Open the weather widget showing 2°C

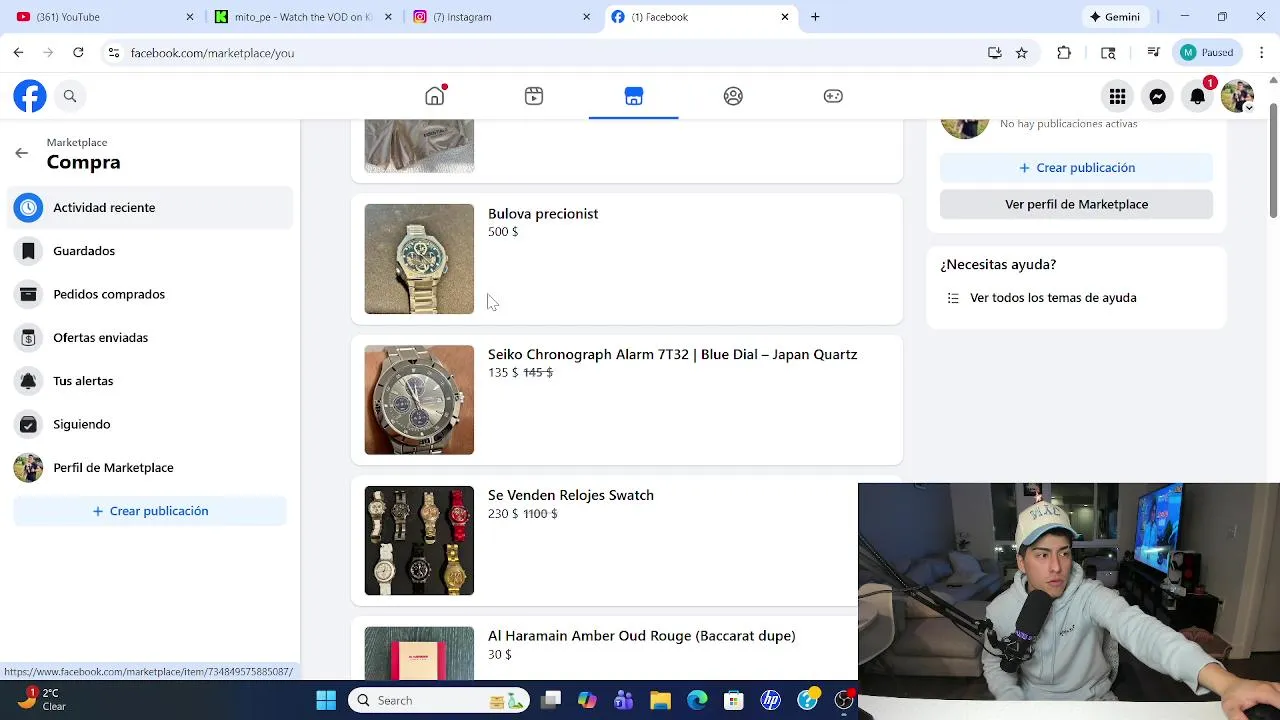pos(42,699)
